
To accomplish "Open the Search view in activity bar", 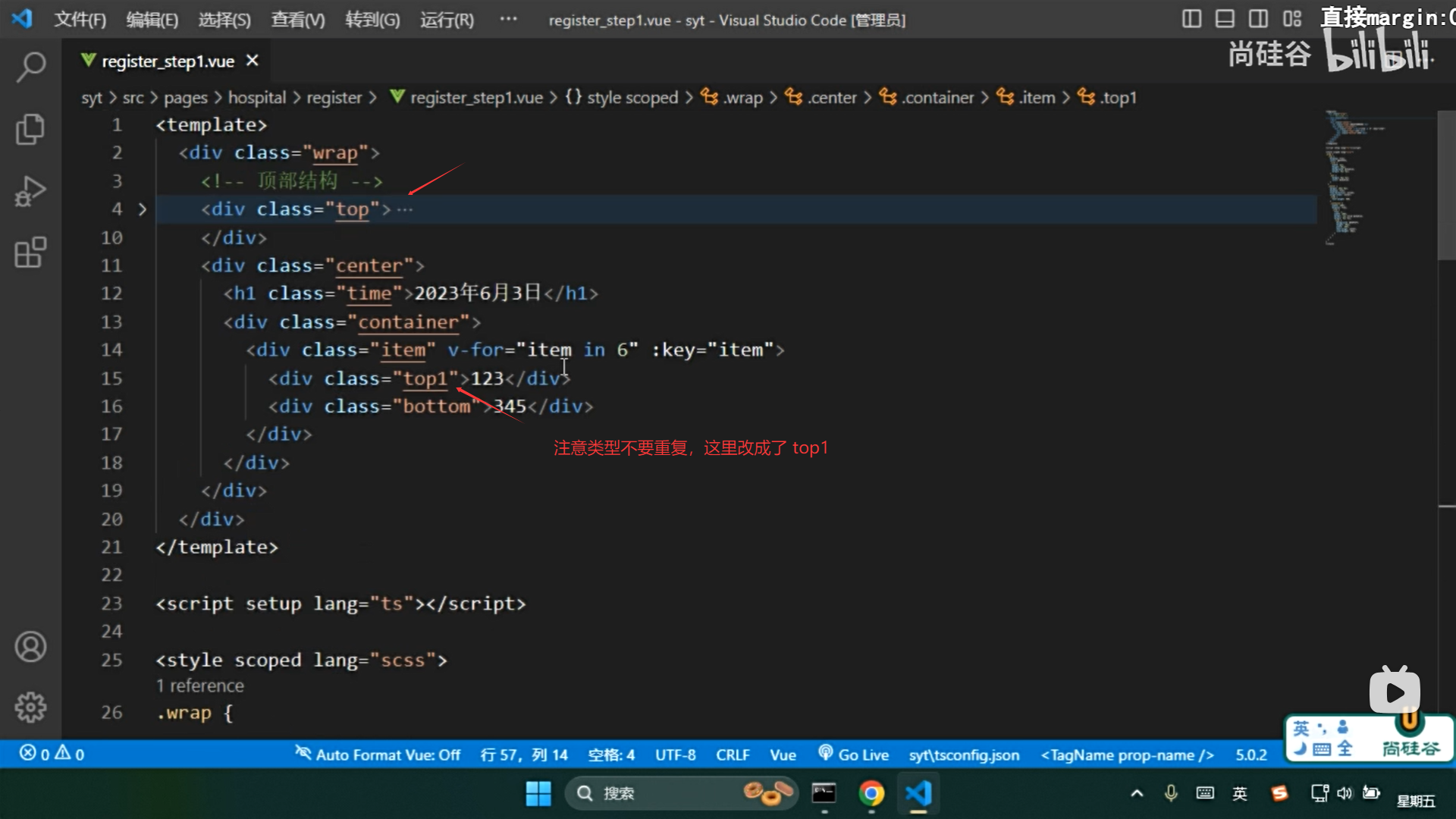I will tap(30, 67).
